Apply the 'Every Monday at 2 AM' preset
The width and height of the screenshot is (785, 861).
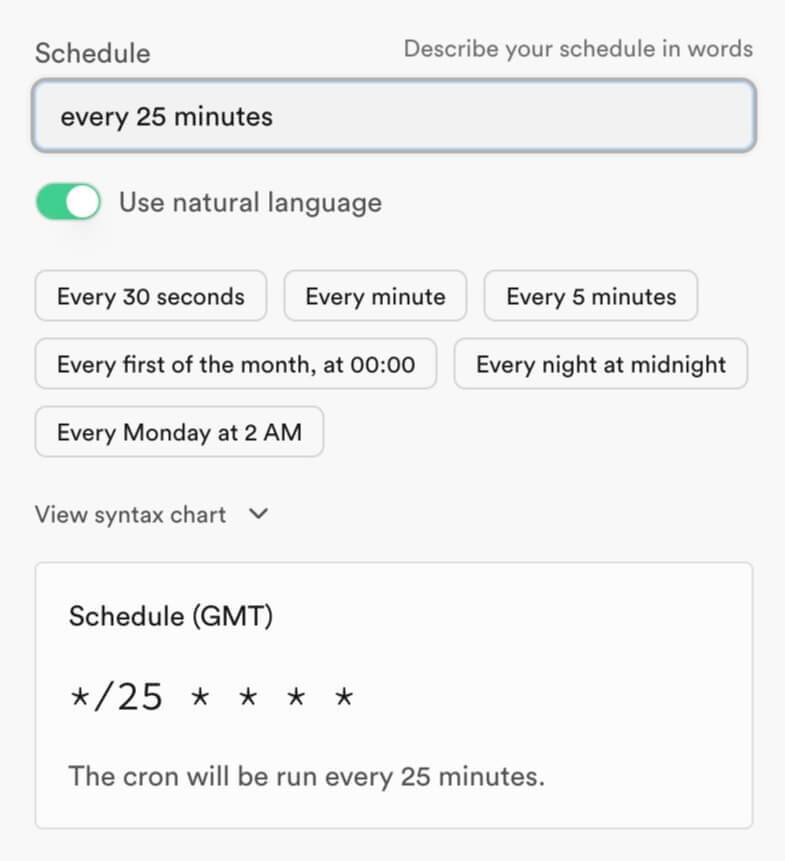[180, 432]
